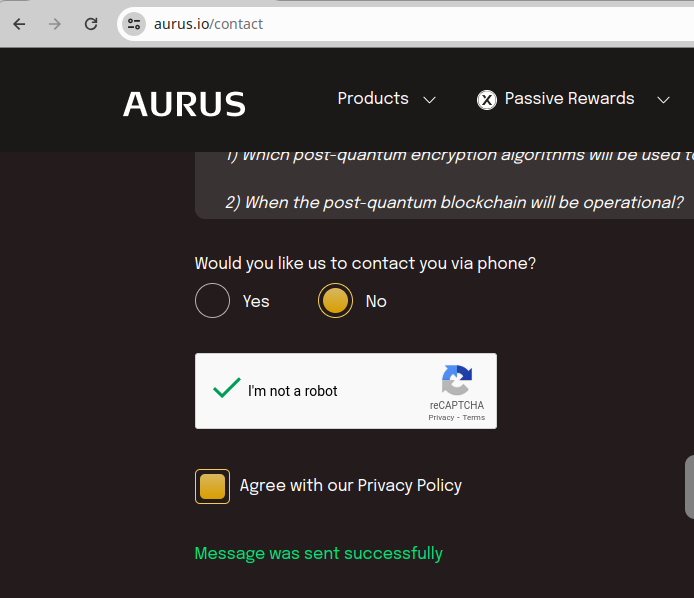The width and height of the screenshot is (694, 598).
Task: Open the reCAPTCHA Terms link
Action: (474, 417)
